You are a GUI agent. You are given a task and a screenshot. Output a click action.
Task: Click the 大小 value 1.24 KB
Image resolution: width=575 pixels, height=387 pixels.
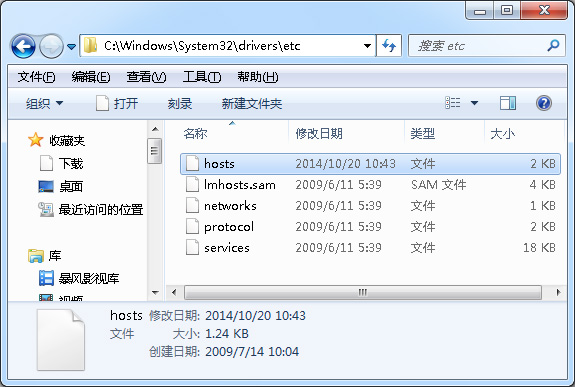coord(227,334)
